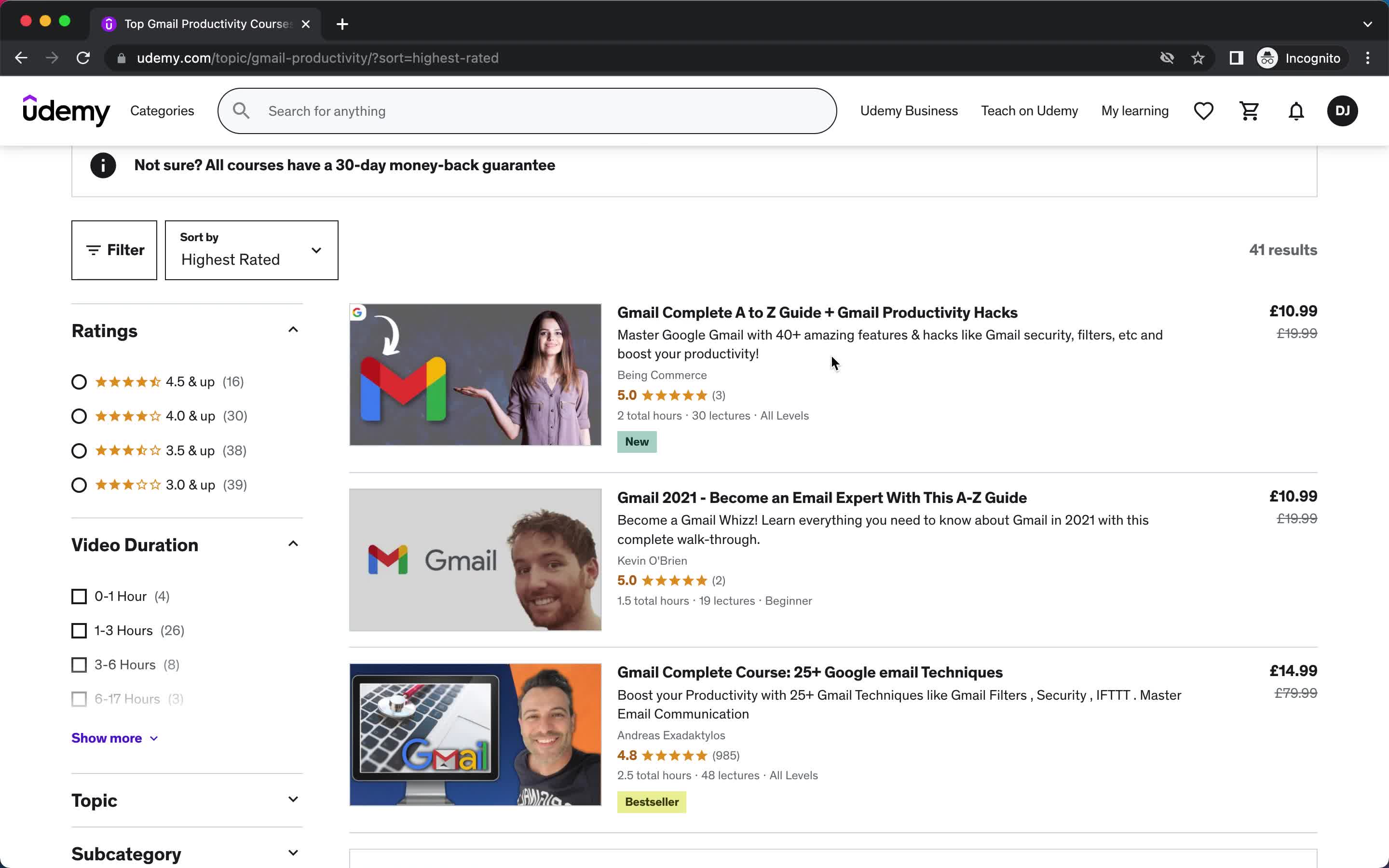The height and width of the screenshot is (868, 1389).
Task: Click Teach on Udemy menu item
Action: pos(1029,110)
